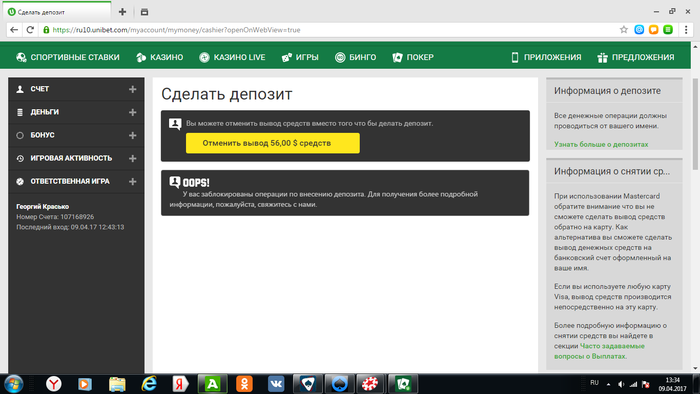
Task: Expand the Деньги sidebar section
Action: tap(133, 112)
